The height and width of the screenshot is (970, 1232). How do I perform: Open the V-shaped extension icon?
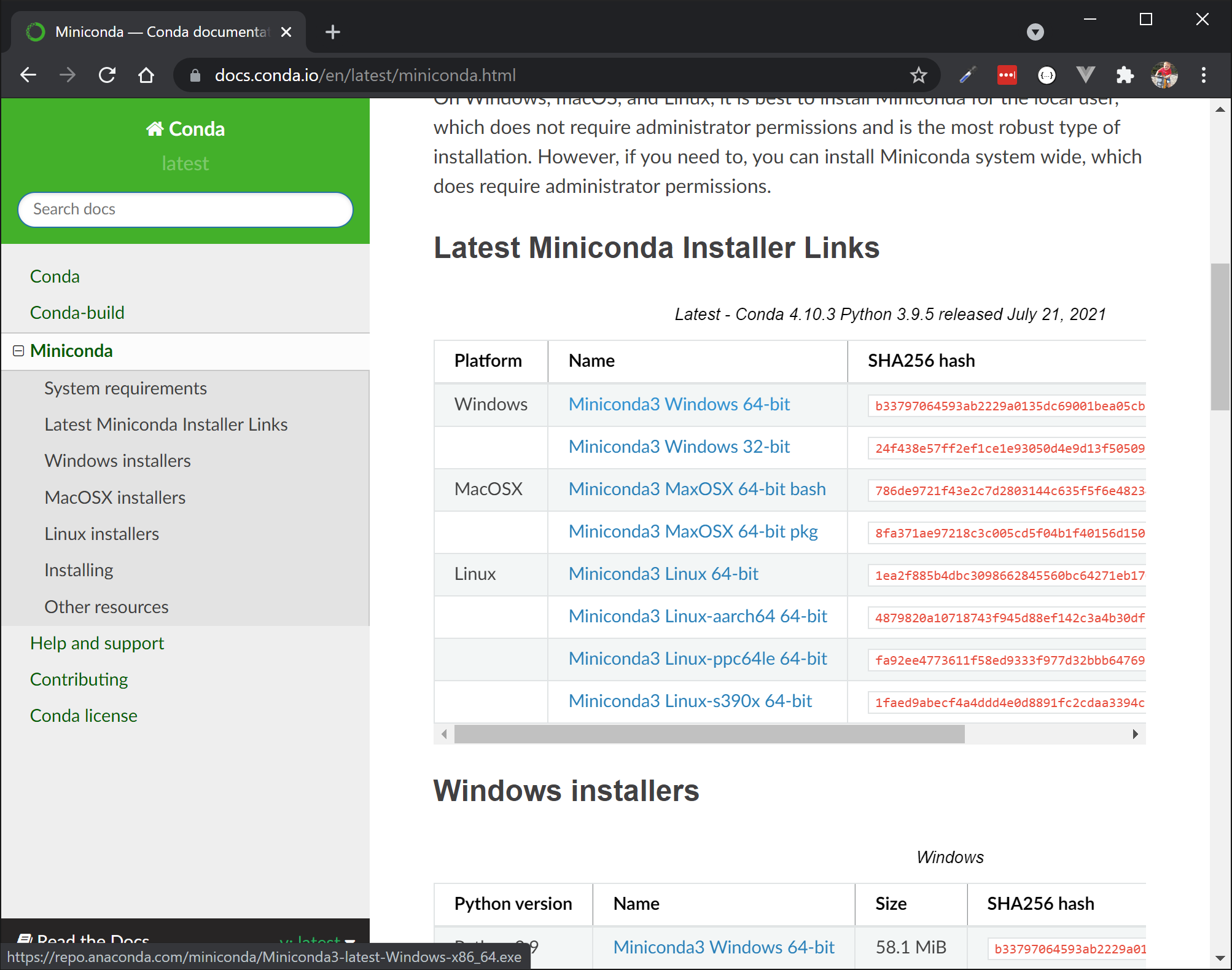pyautogui.click(x=1086, y=75)
